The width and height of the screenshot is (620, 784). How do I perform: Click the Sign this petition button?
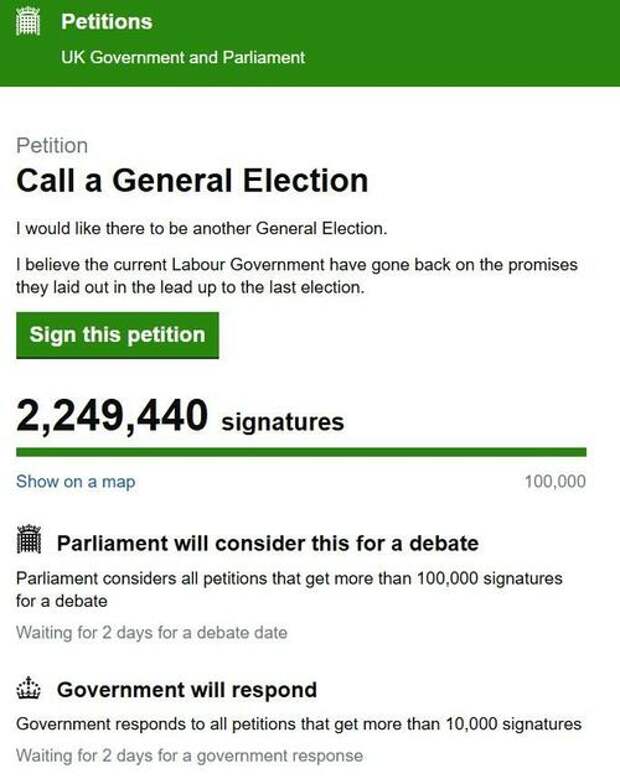(x=118, y=335)
